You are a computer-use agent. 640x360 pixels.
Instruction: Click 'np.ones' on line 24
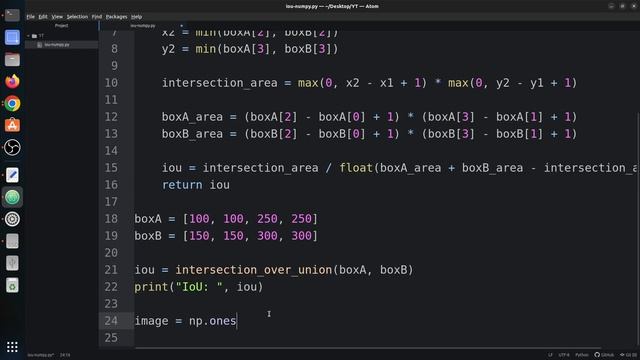[213, 321]
